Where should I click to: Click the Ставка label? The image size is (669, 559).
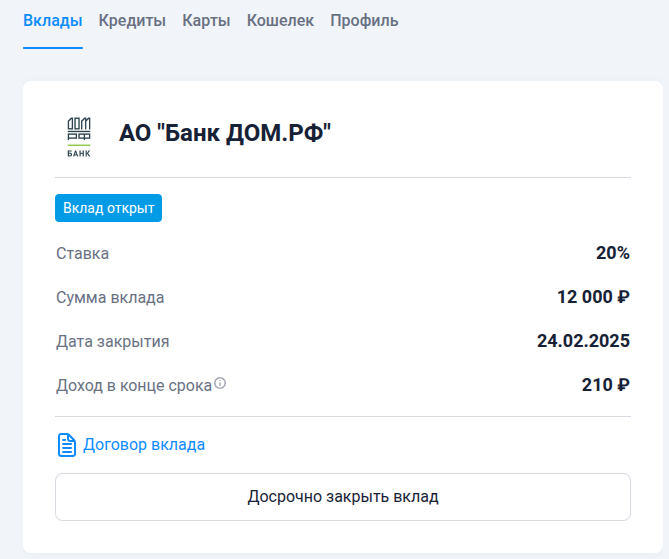pyautogui.click(x=82, y=253)
